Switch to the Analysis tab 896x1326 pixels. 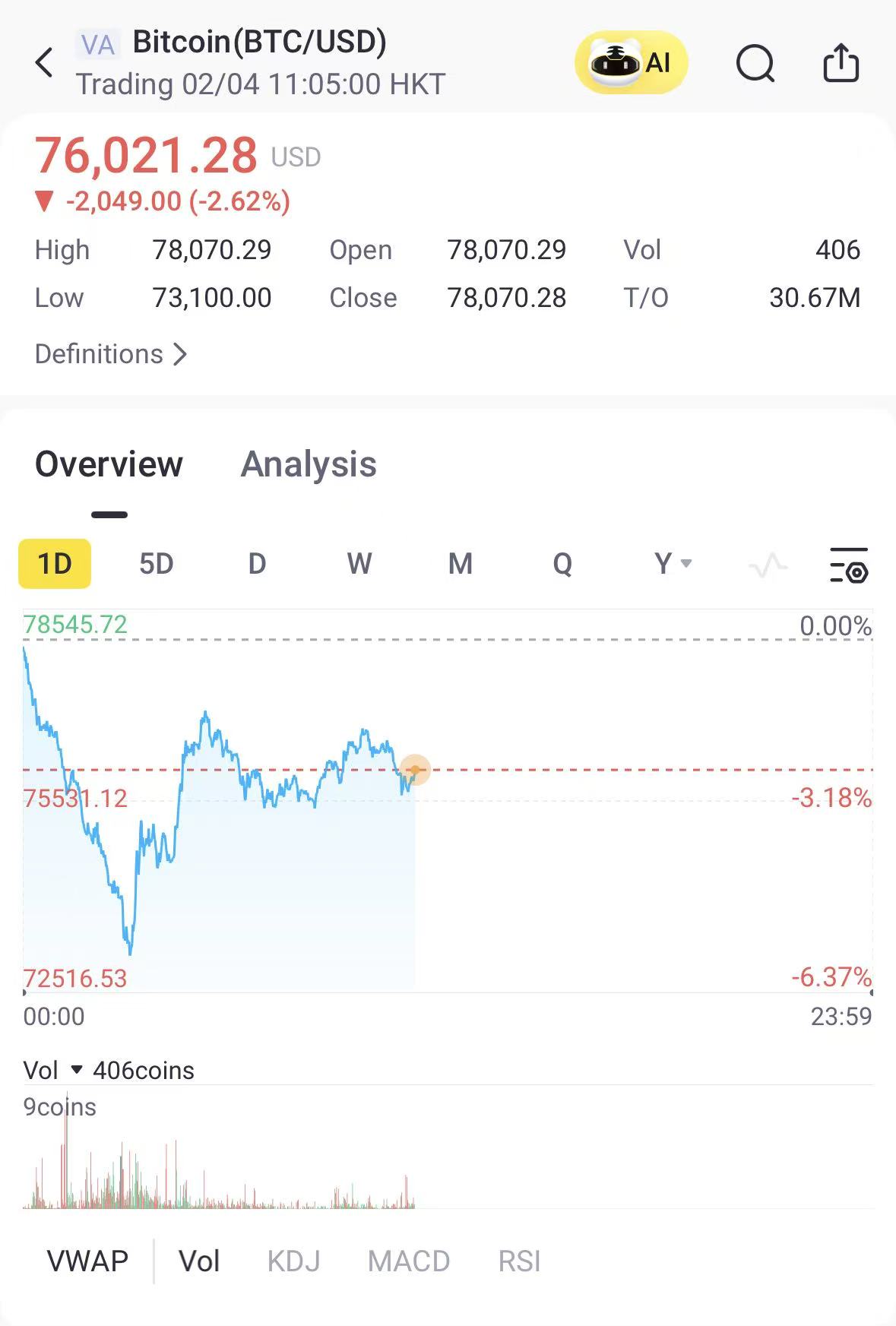[x=309, y=464]
